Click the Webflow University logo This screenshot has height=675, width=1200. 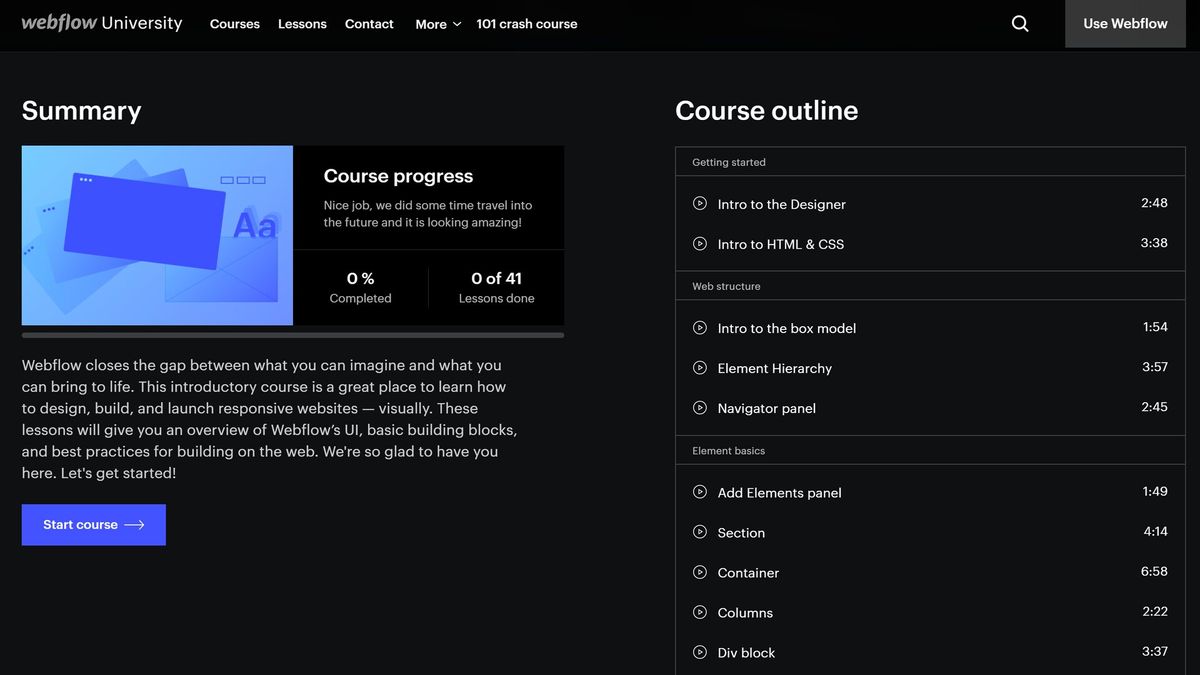click(100, 22)
